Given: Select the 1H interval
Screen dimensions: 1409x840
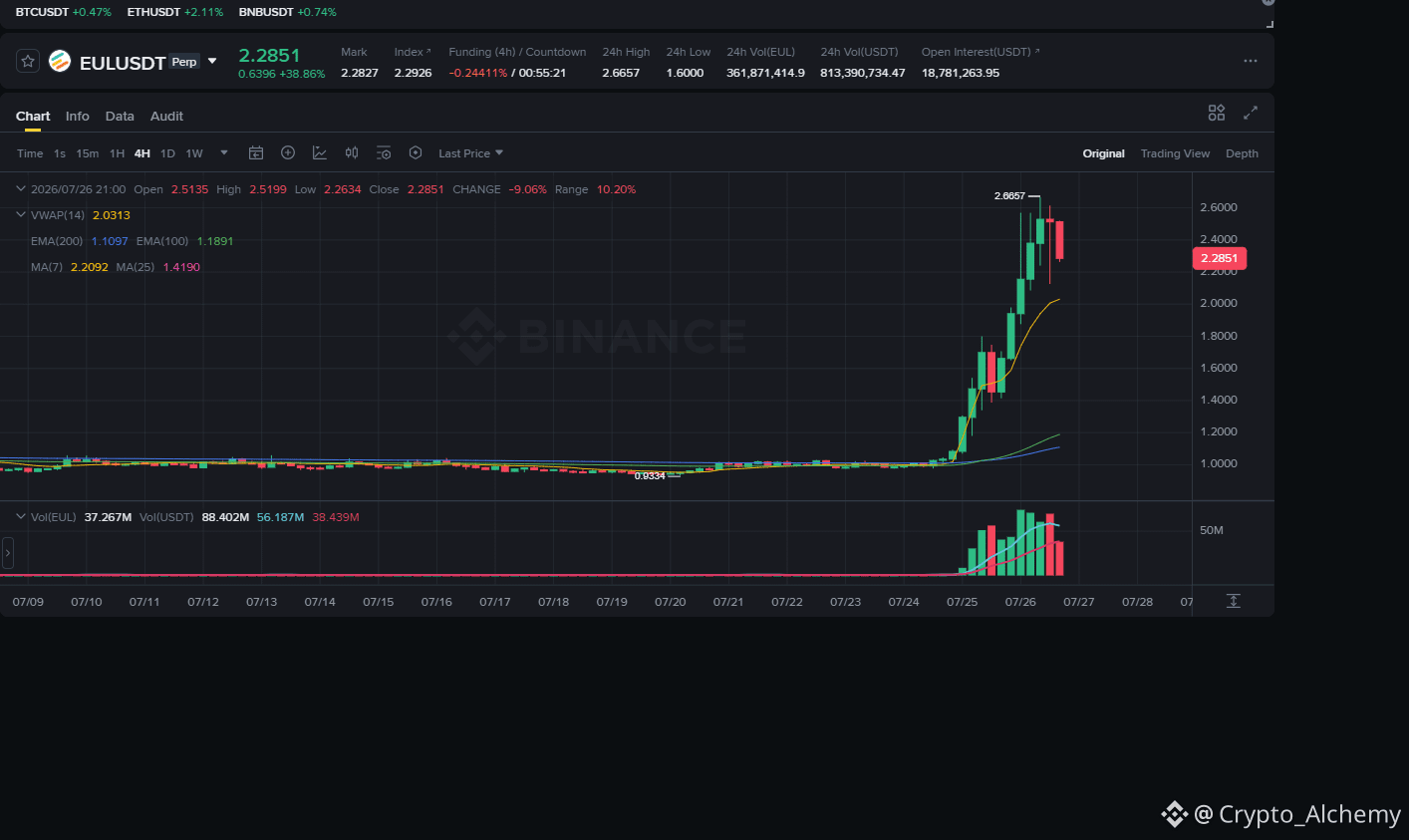Looking at the screenshot, I should click(x=117, y=153).
